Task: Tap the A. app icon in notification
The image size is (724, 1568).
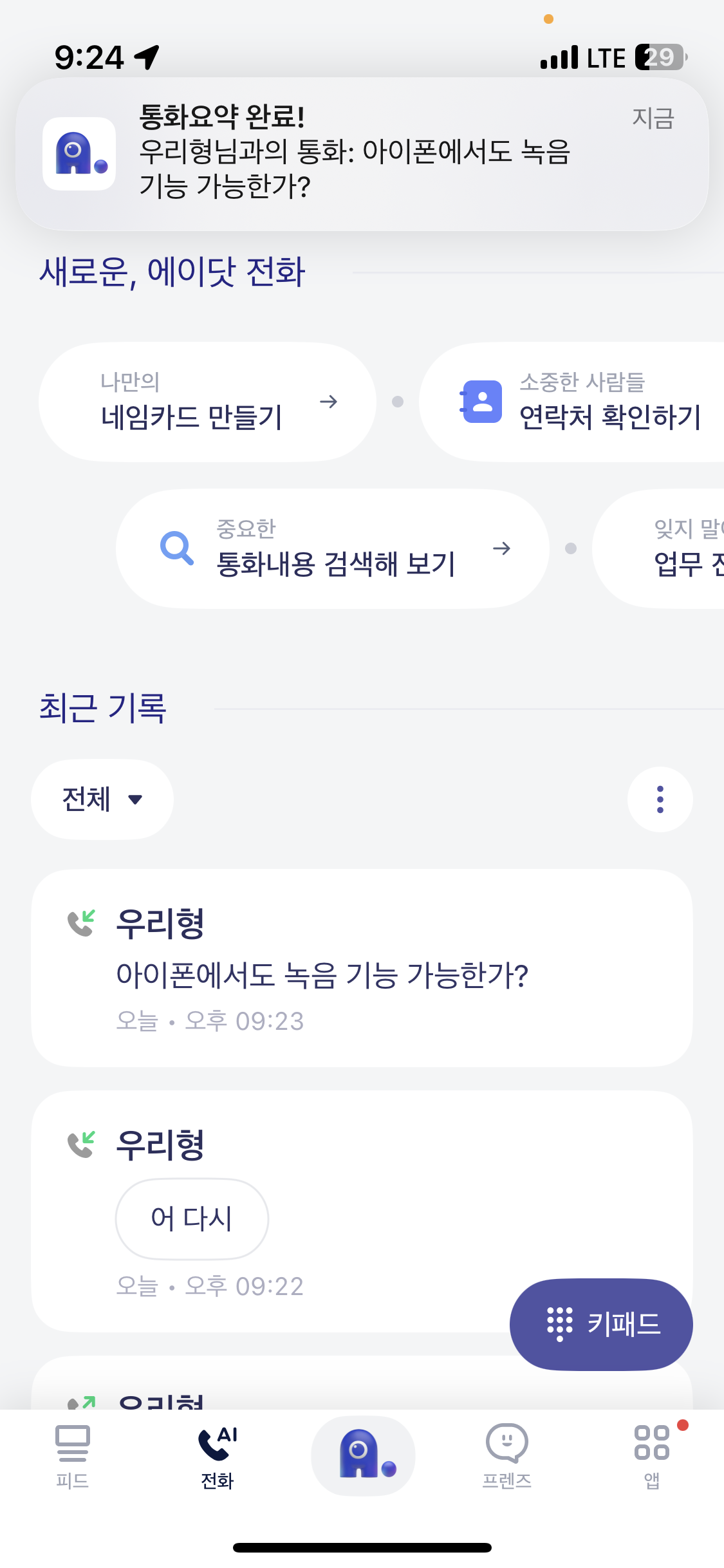Action: coord(79,154)
